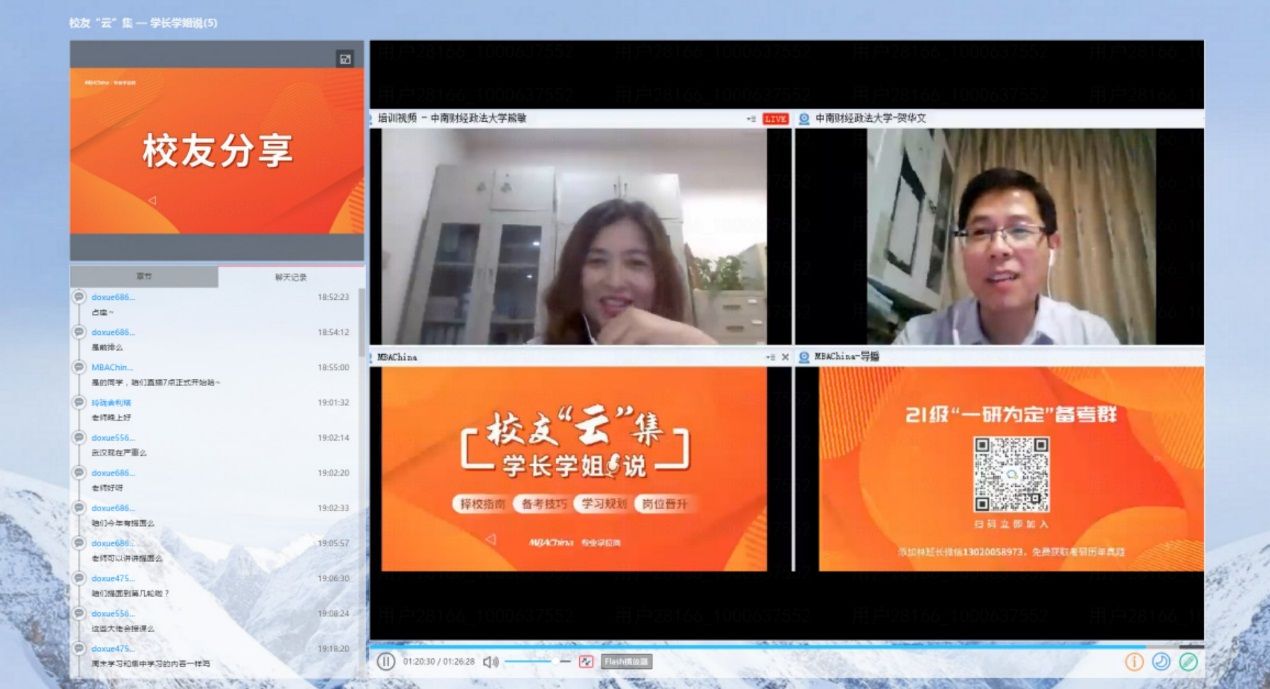
Task: Click username doxue475... at 19:18:20
Action: [x=113, y=648]
